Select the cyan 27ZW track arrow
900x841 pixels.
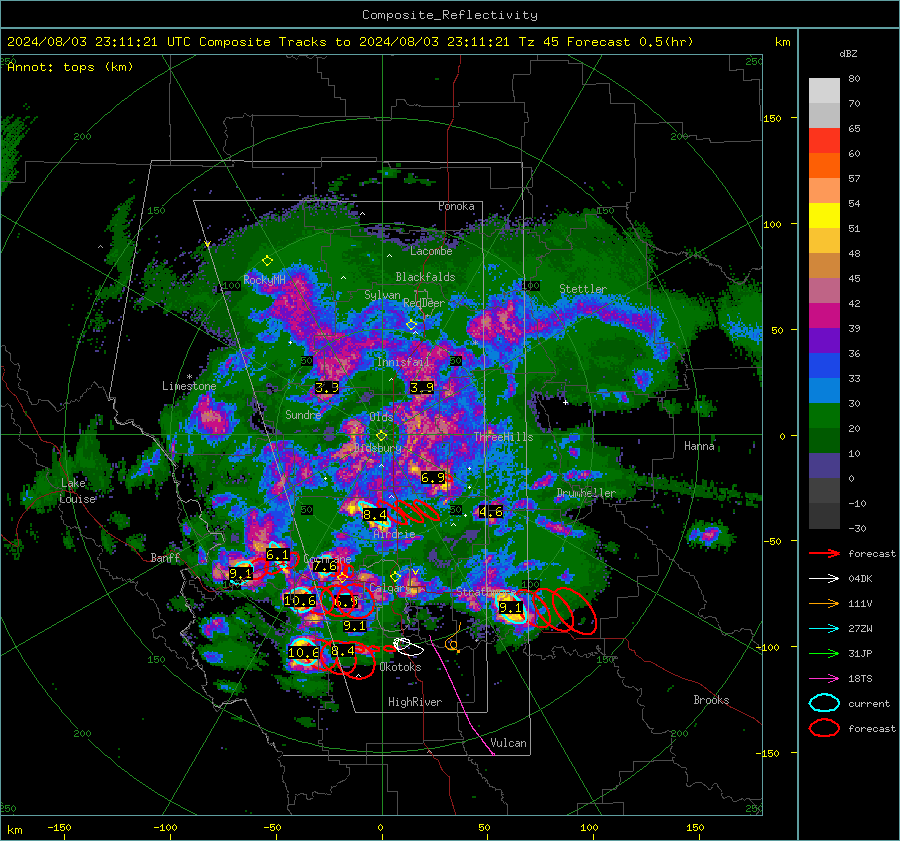pyautogui.click(x=824, y=629)
